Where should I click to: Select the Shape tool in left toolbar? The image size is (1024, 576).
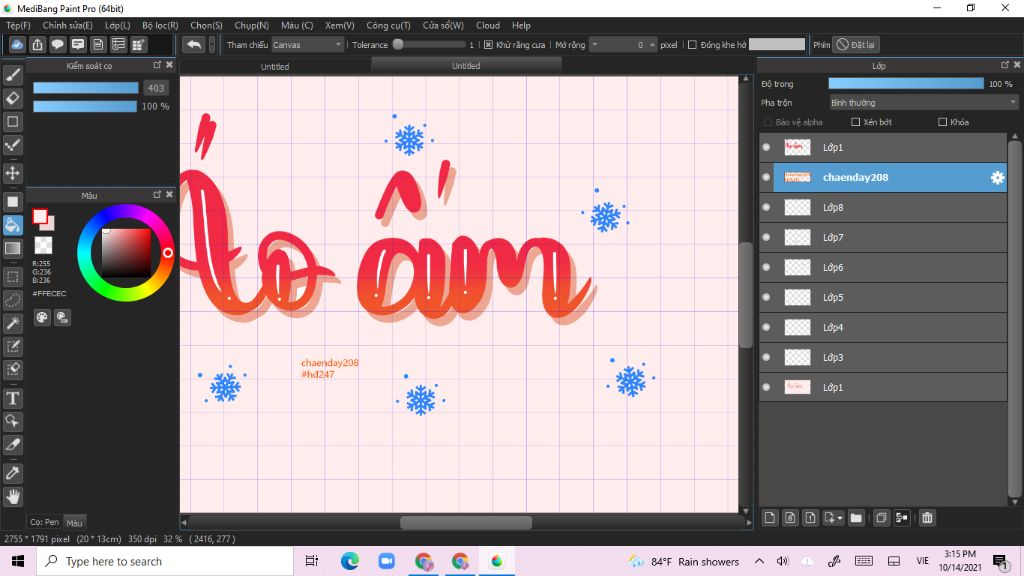[12, 121]
